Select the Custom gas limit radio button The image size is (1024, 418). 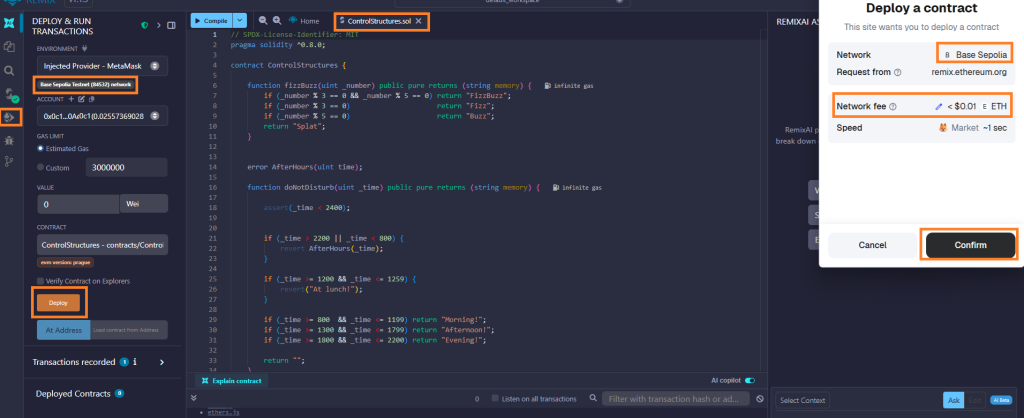pyautogui.click(x=41, y=168)
